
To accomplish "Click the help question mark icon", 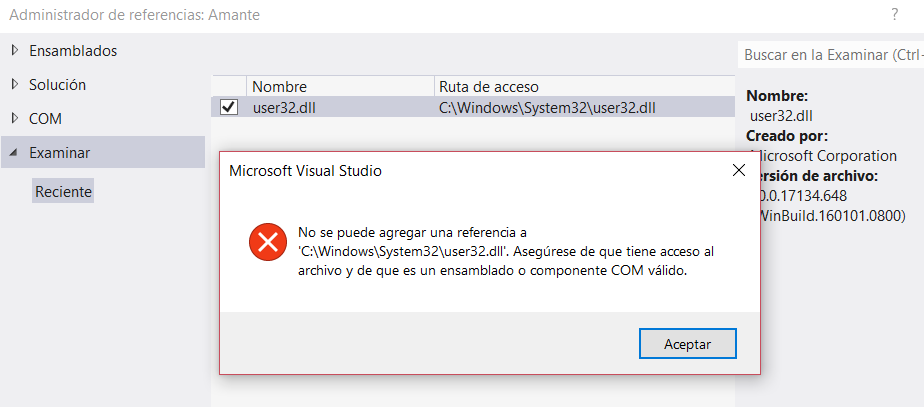I will [895, 15].
